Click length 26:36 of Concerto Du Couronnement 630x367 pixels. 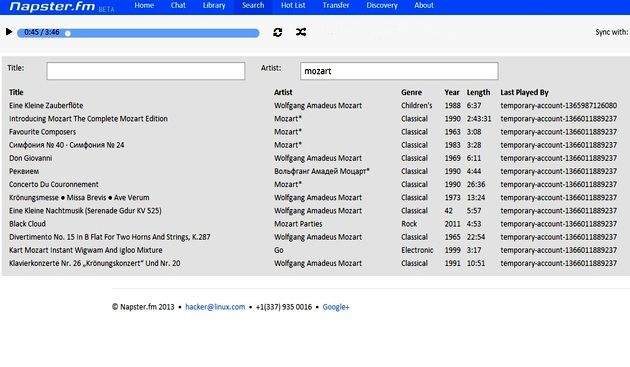pos(476,185)
